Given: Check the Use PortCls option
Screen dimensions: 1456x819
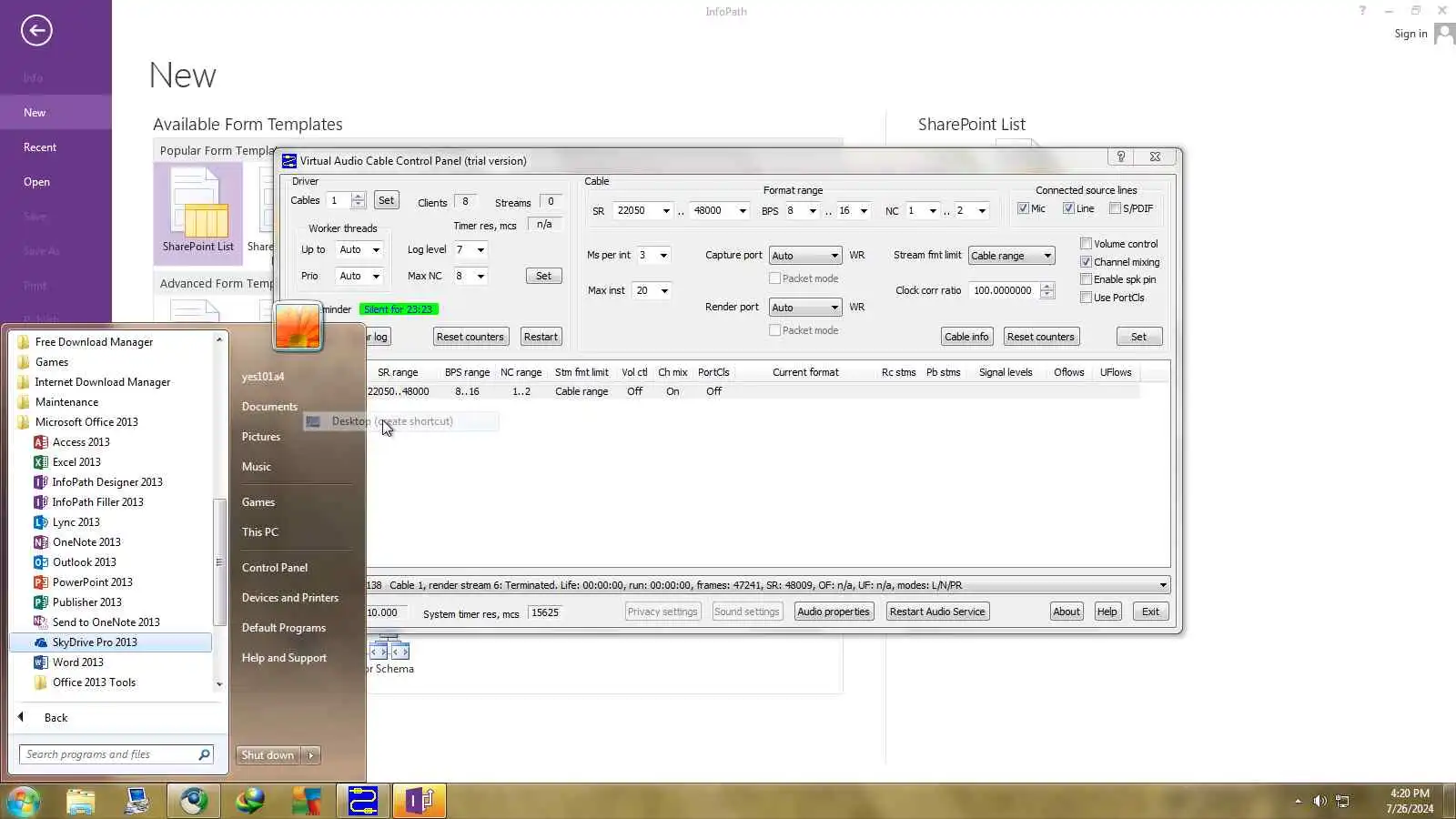Looking at the screenshot, I should coord(1086,298).
